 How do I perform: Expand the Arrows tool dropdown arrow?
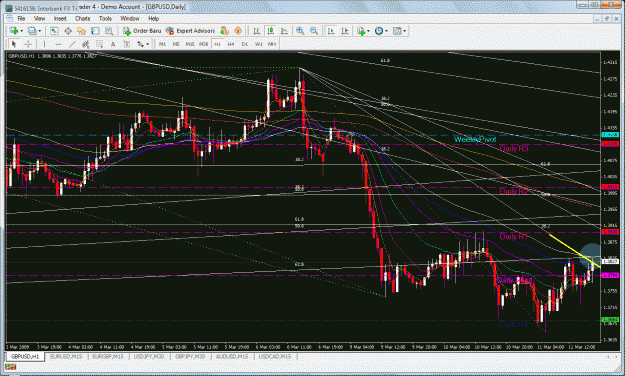[x=147, y=44]
